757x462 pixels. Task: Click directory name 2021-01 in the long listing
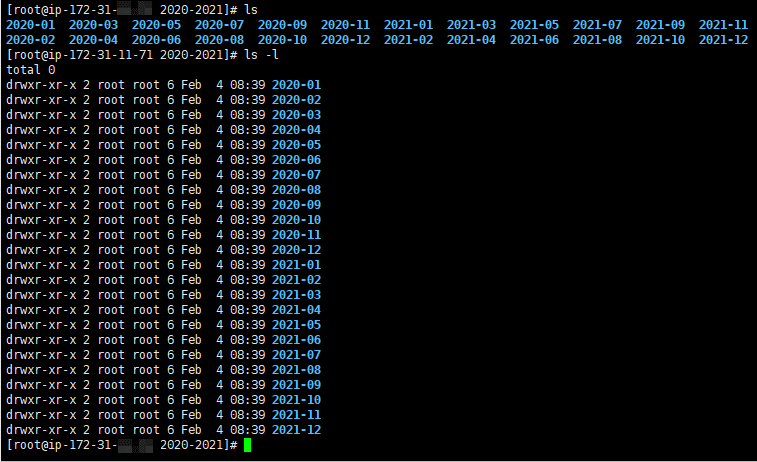[296, 265]
